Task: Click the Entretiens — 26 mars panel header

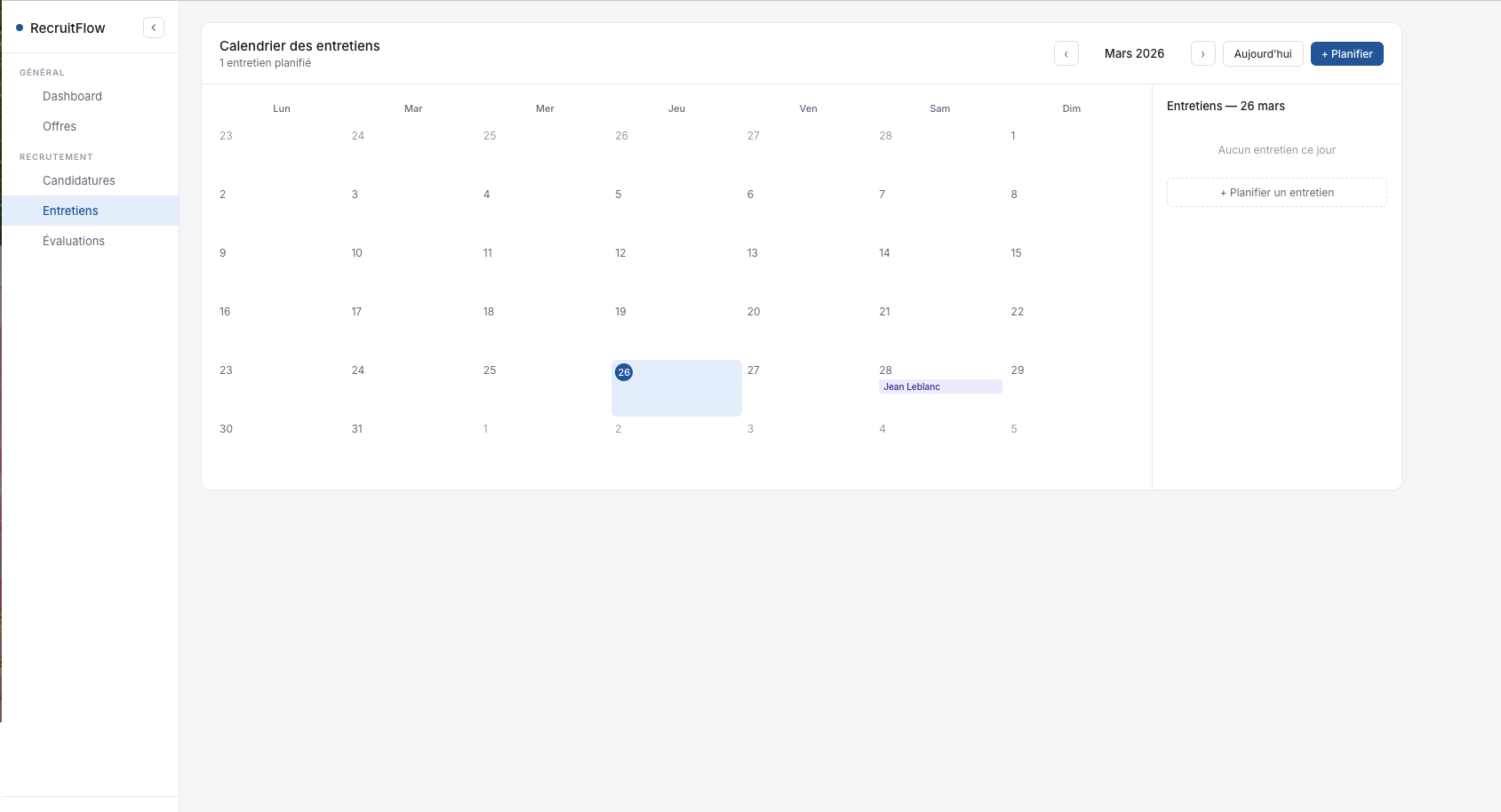Action: point(1225,106)
